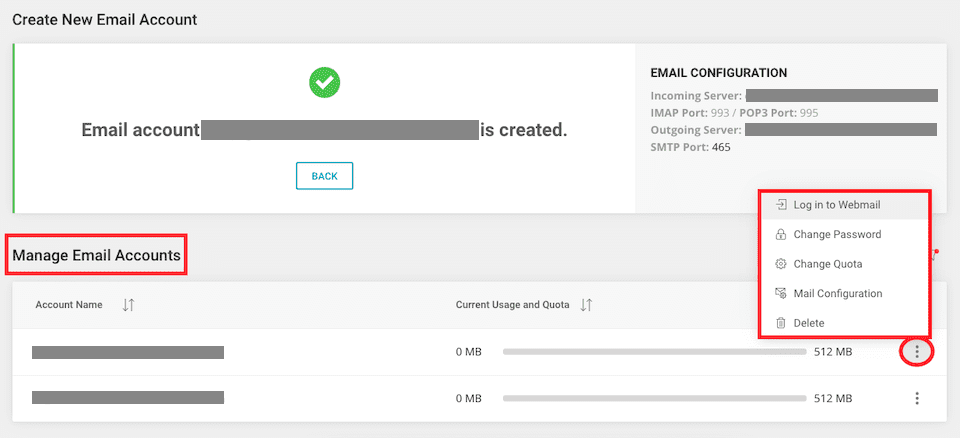Image resolution: width=960 pixels, height=438 pixels.
Task: Click the Account Name column header
Action: click(x=69, y=305)
